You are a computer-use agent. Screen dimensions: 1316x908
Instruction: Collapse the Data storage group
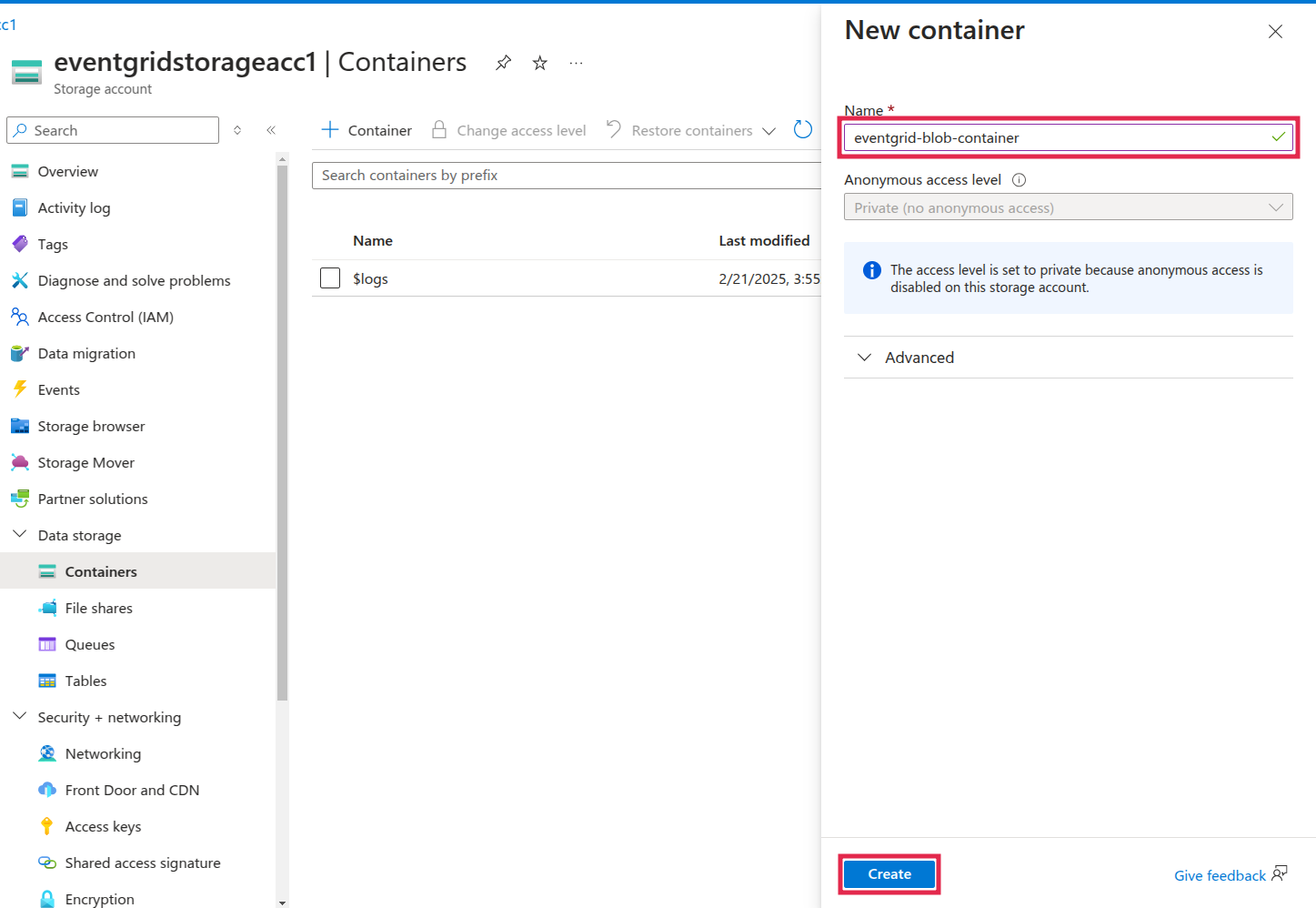pos(20,535)
